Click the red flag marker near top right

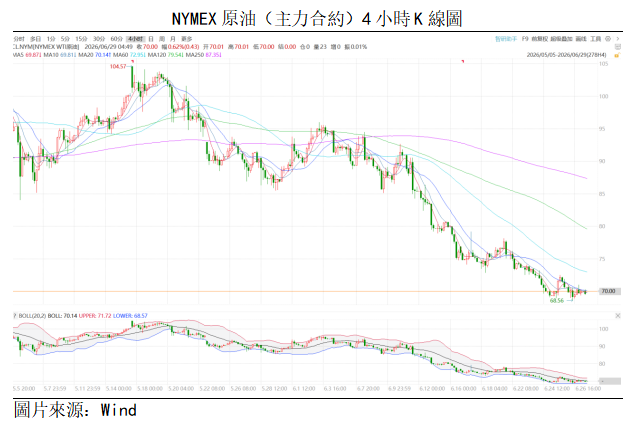pos(463,61)
